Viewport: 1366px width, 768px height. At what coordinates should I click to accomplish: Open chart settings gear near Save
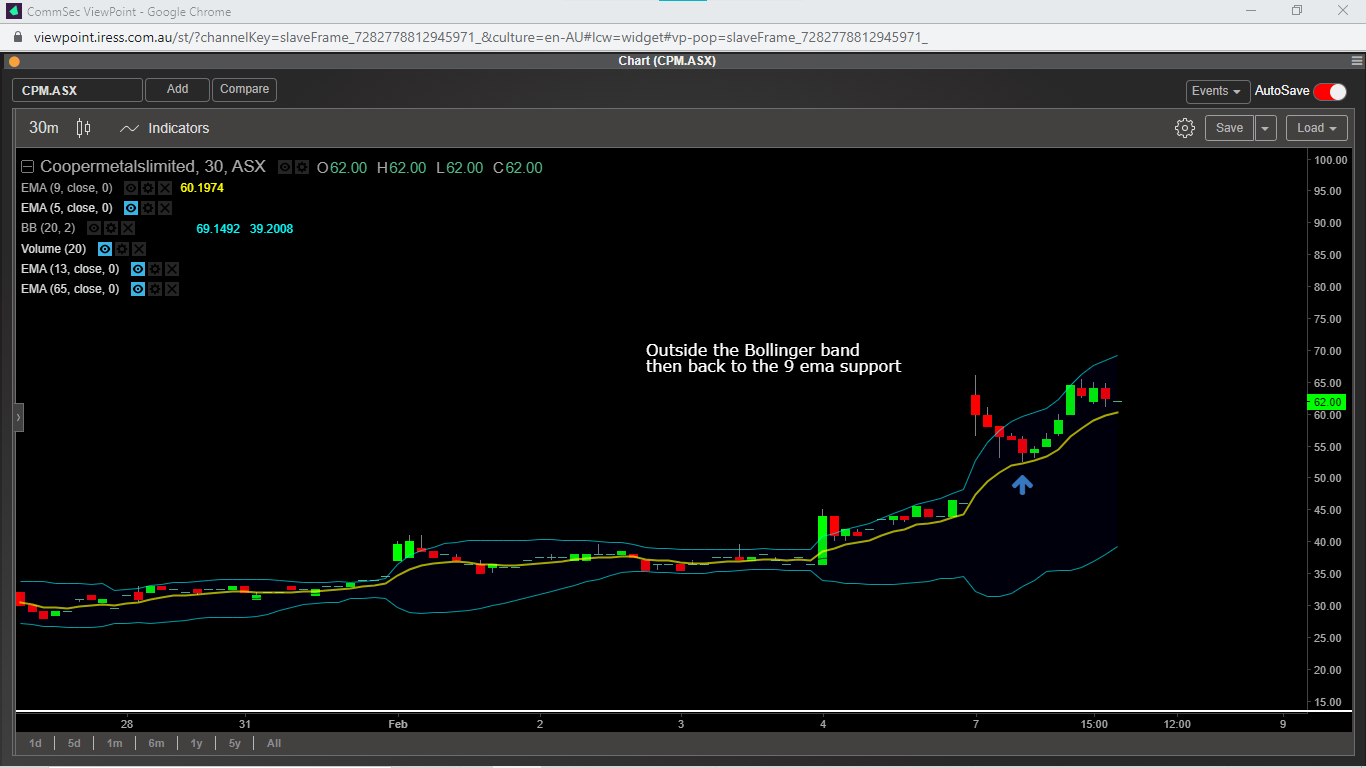(x=1185, y=128)
